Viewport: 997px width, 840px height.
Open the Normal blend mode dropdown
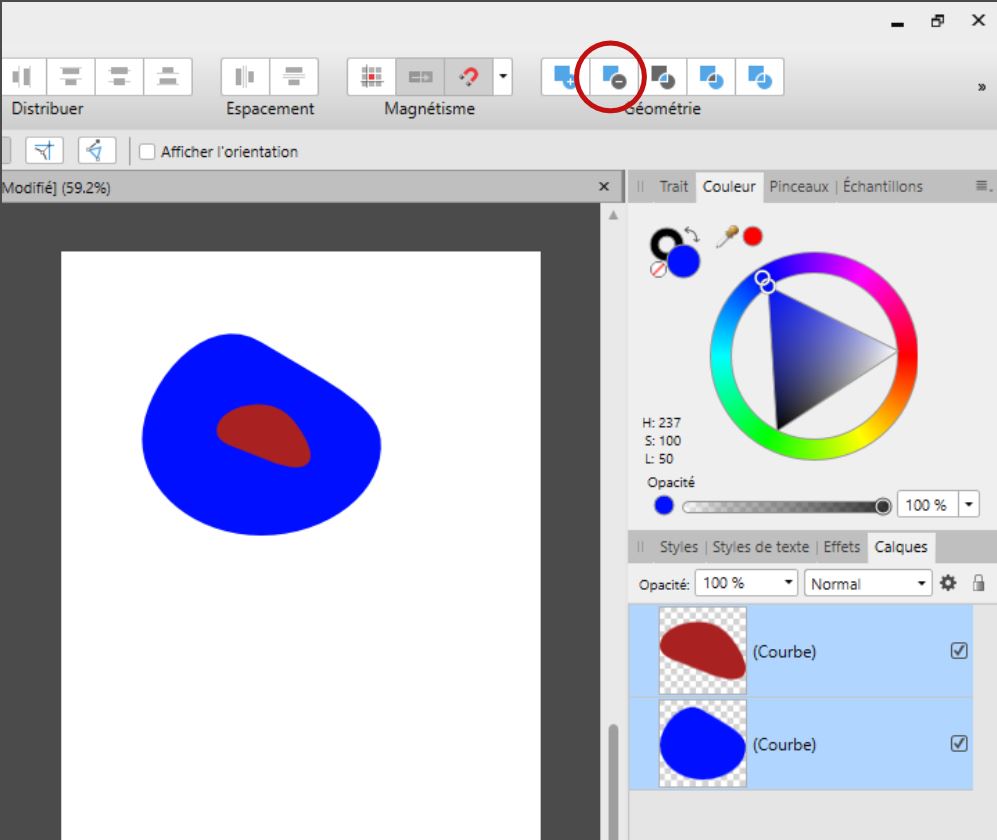(868, 584)
